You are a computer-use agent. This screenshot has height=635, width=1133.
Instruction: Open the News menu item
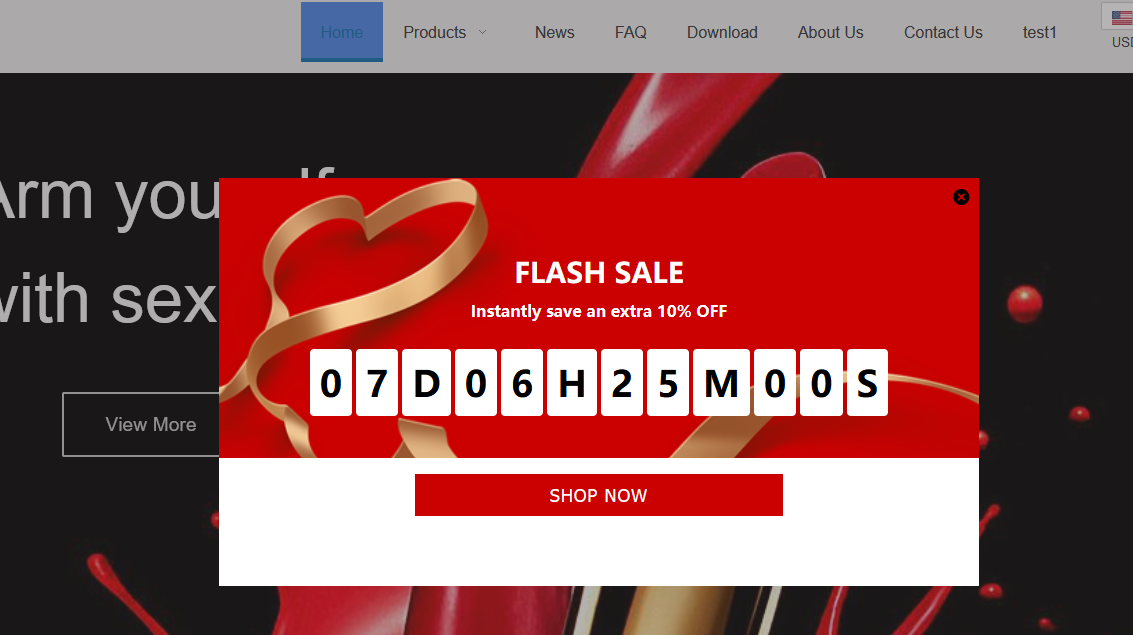pyautogui.click(x=554, y=33)
